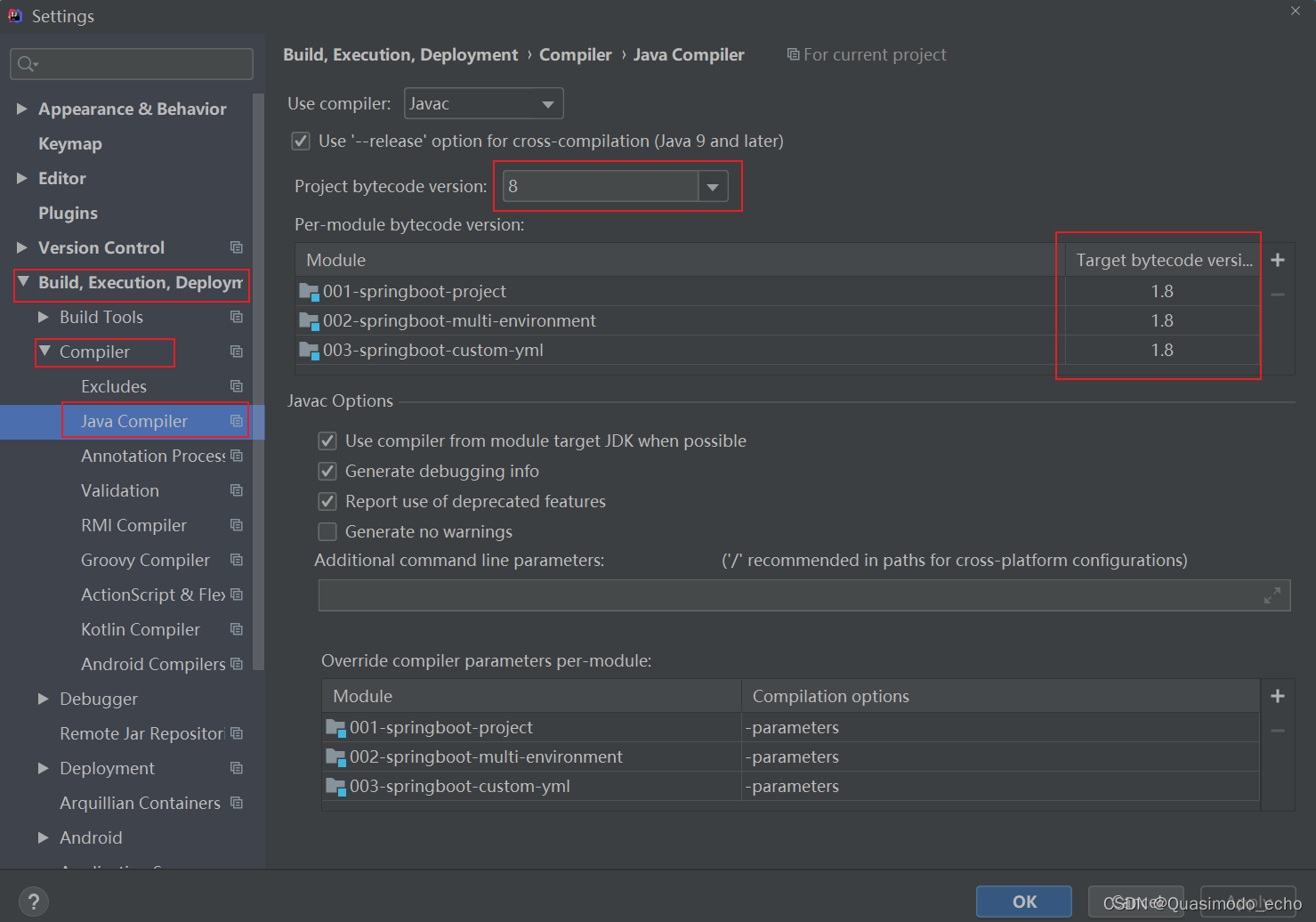Screen dimensions: 1316x922
Task: Open Keymap settings page
Action: 70,143
